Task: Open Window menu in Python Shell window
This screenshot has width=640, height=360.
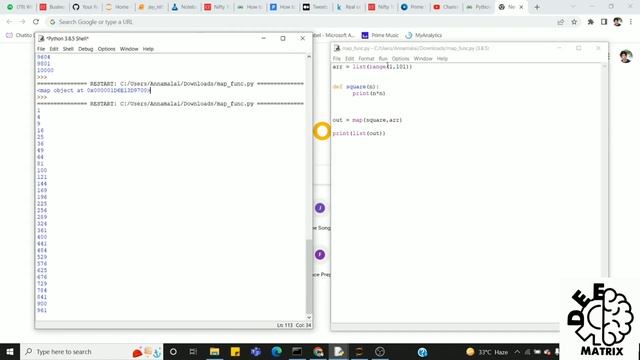Action: click(129, 49)
